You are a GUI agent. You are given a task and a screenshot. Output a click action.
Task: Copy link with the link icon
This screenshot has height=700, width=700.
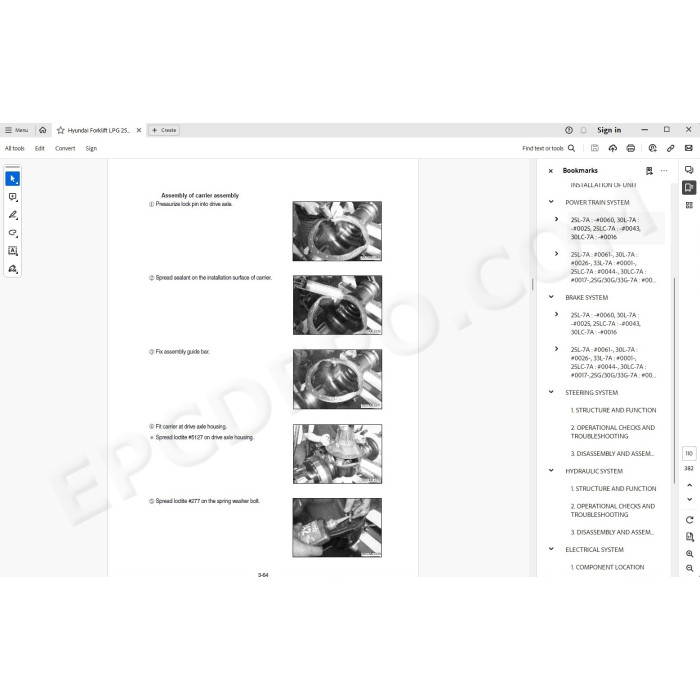point(671,148)
